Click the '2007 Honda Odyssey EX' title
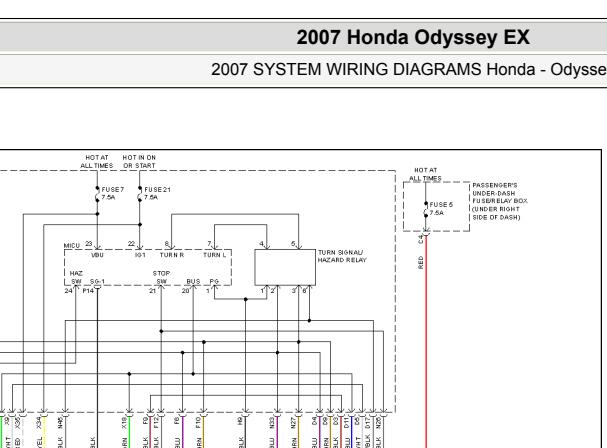Screen dimensions: 607x448 click(413, 38)
